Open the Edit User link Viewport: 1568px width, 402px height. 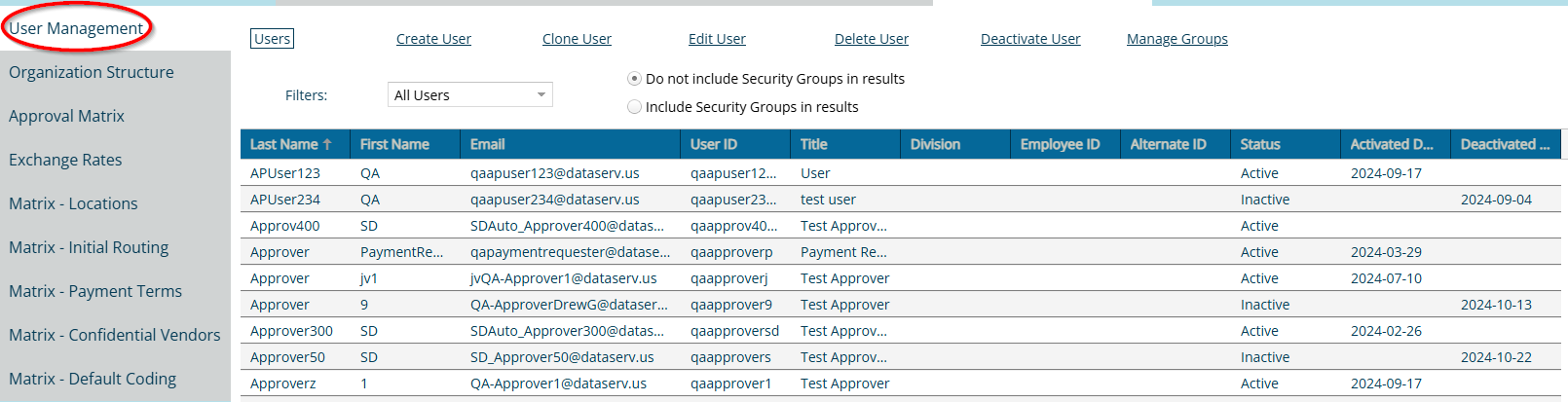tap(717, 39)
